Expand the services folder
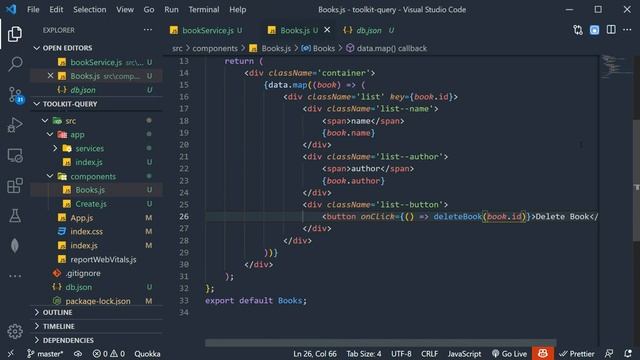 pyautogui.click(x=55, y=148)
